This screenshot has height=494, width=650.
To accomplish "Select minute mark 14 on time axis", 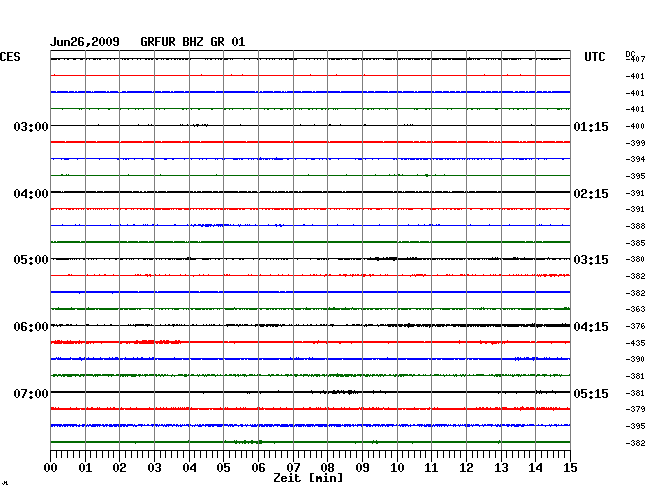I will pyautogui.click(x=535, y=468).
